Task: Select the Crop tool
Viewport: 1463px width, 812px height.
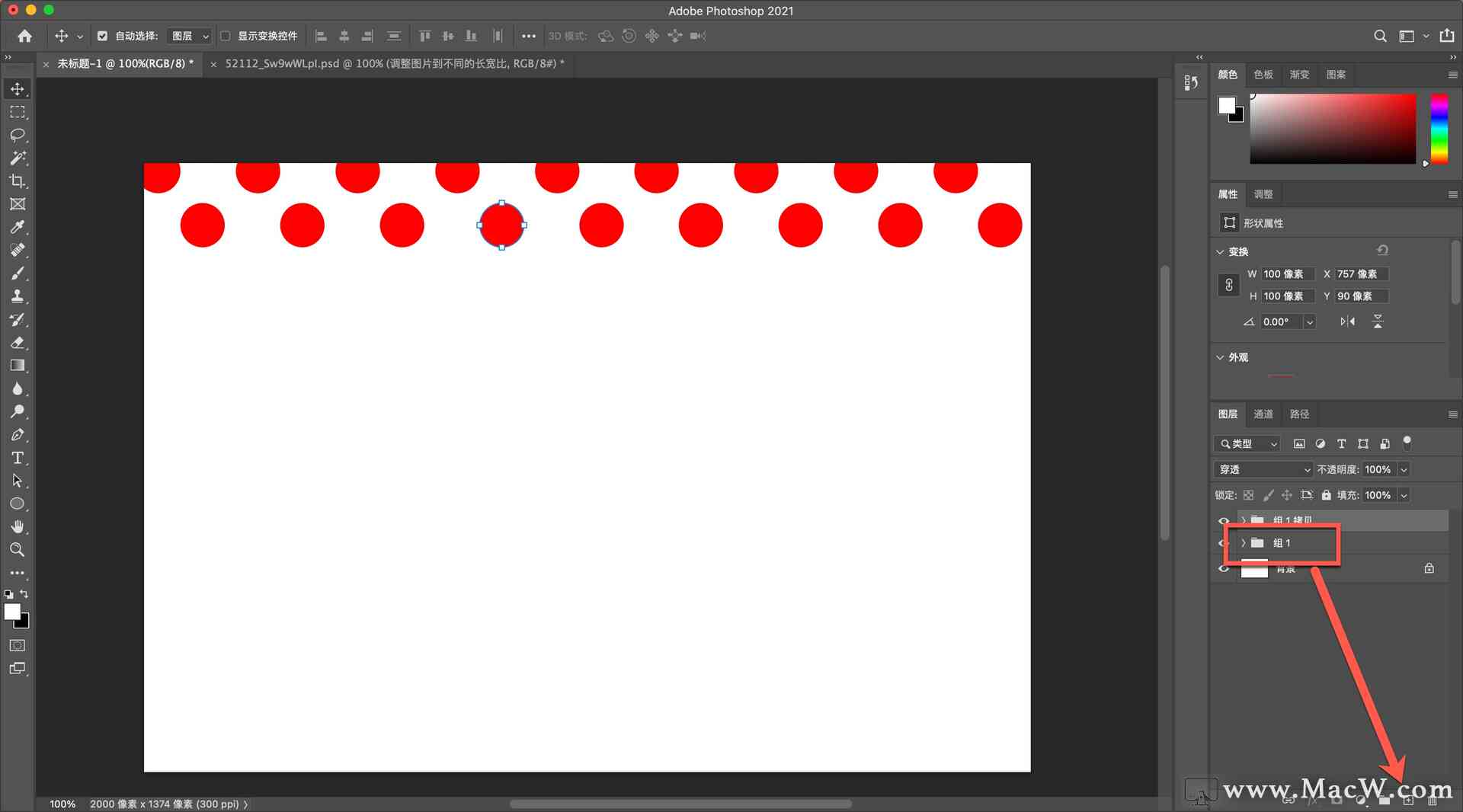Action: click(18, 181)
